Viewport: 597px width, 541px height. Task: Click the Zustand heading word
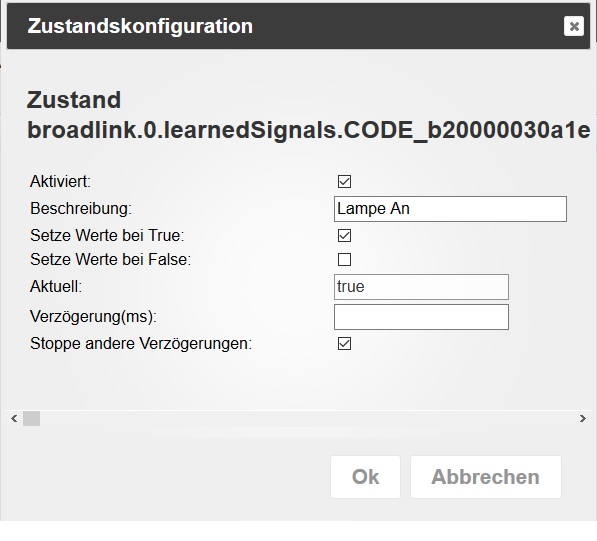[x=74, y=100]
